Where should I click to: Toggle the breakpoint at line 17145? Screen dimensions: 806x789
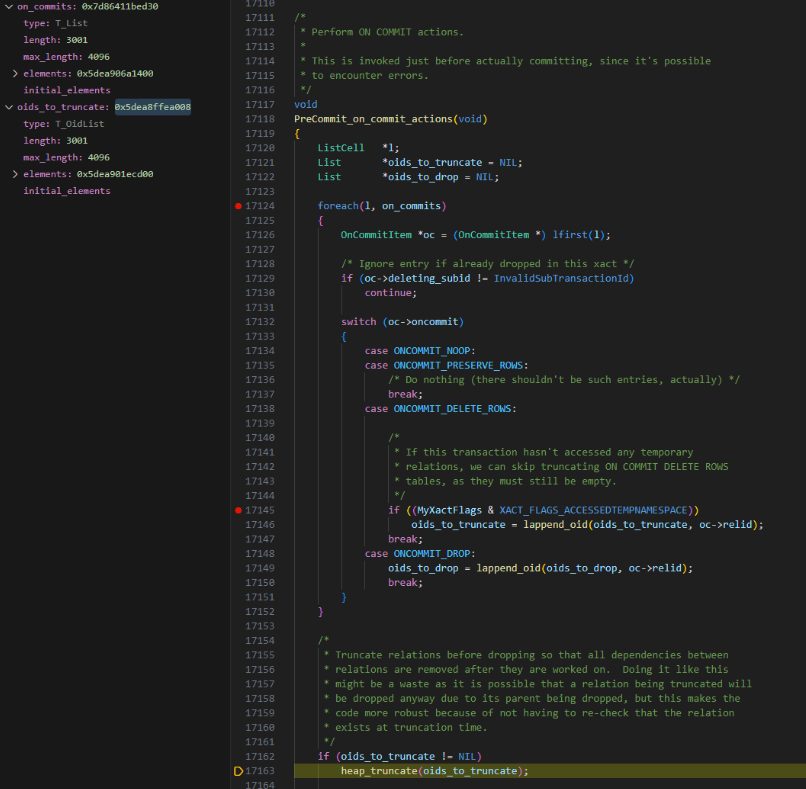click(238, 510)
